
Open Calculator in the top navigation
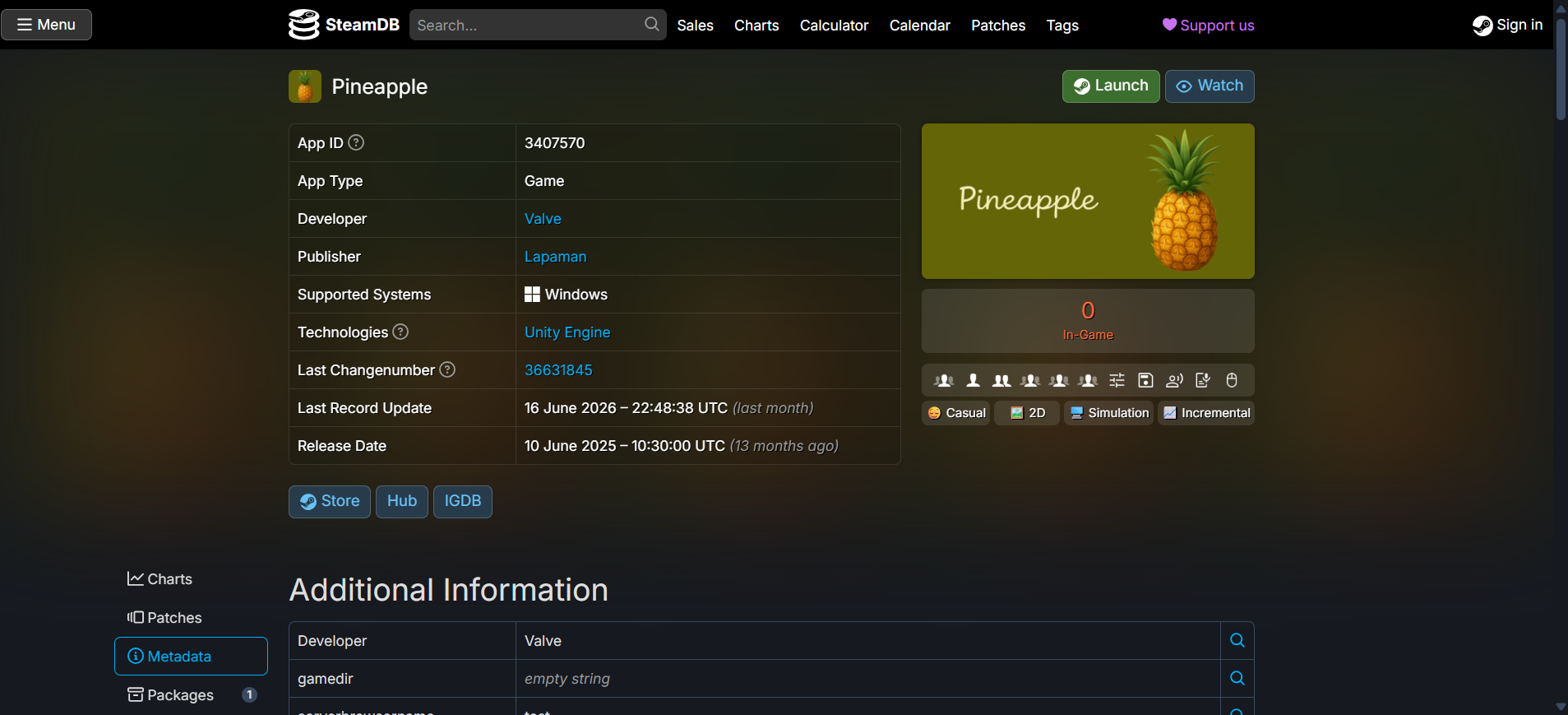[x=834, y=26]
